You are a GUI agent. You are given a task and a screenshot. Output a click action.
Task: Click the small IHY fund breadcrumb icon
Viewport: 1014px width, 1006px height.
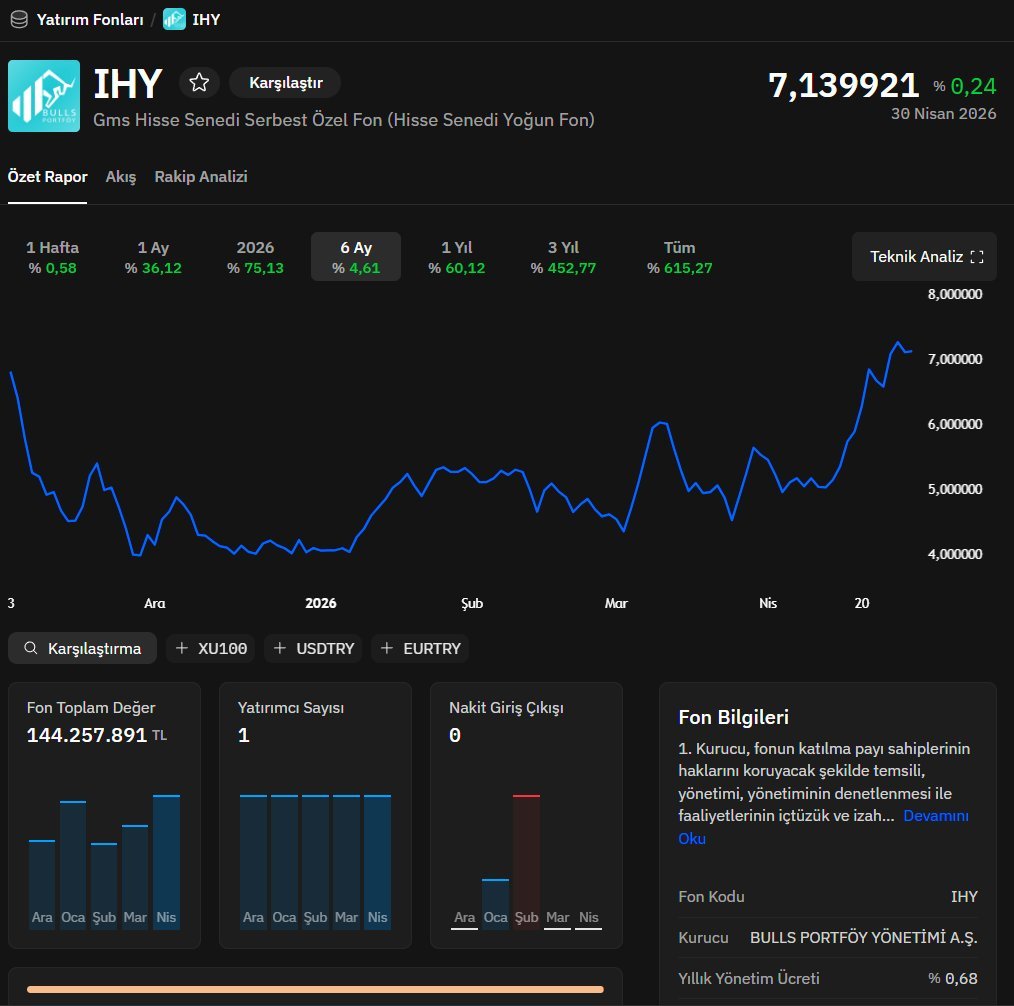(x=174, y=19)
